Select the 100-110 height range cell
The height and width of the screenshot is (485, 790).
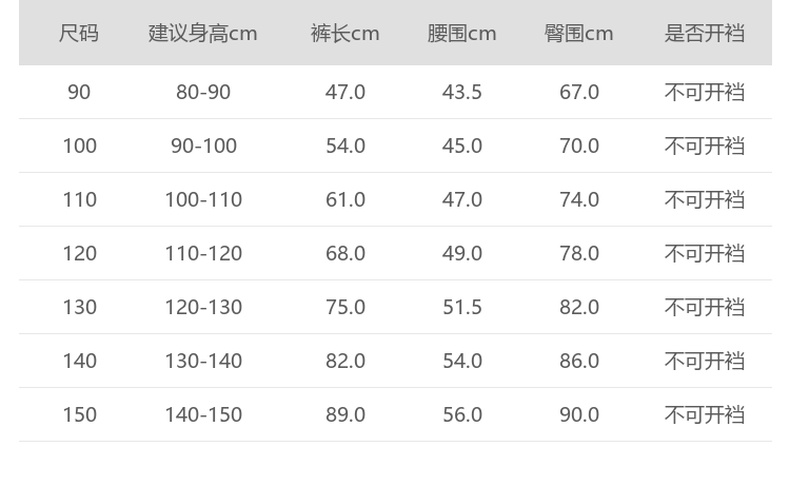click(203, 200)
